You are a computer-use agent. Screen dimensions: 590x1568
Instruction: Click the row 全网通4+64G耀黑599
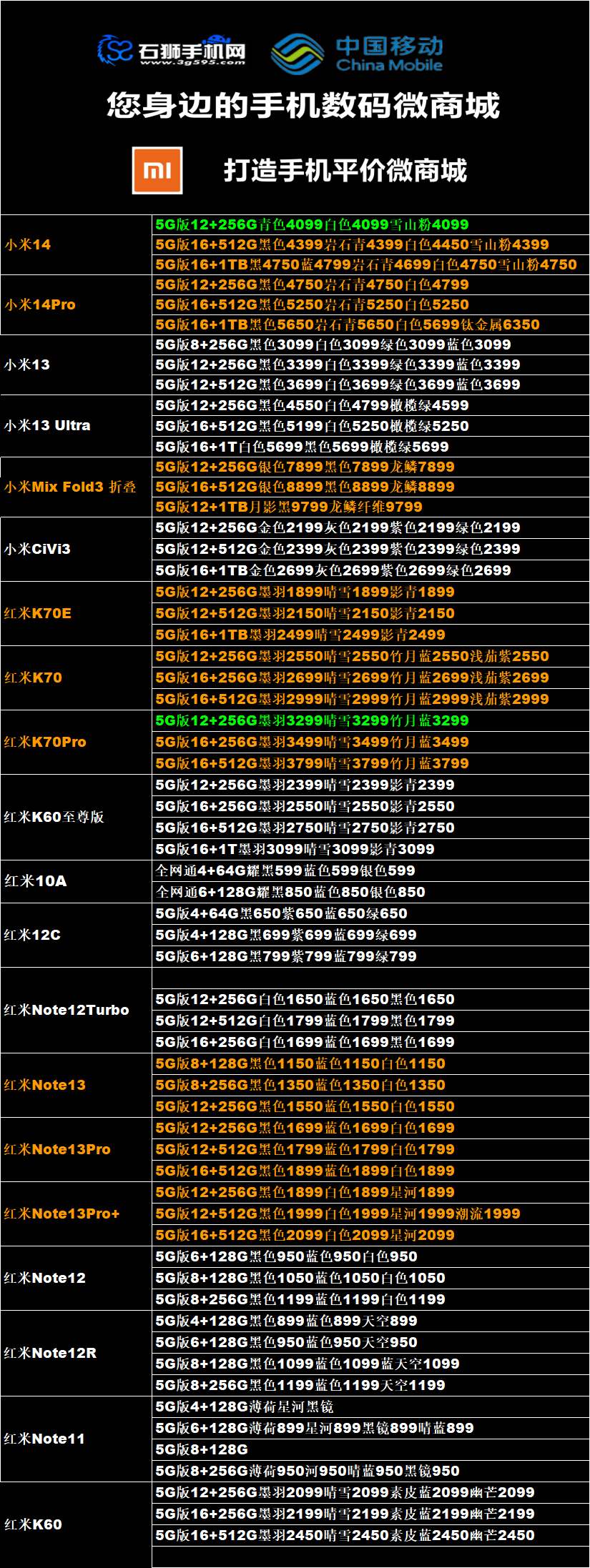371,870
